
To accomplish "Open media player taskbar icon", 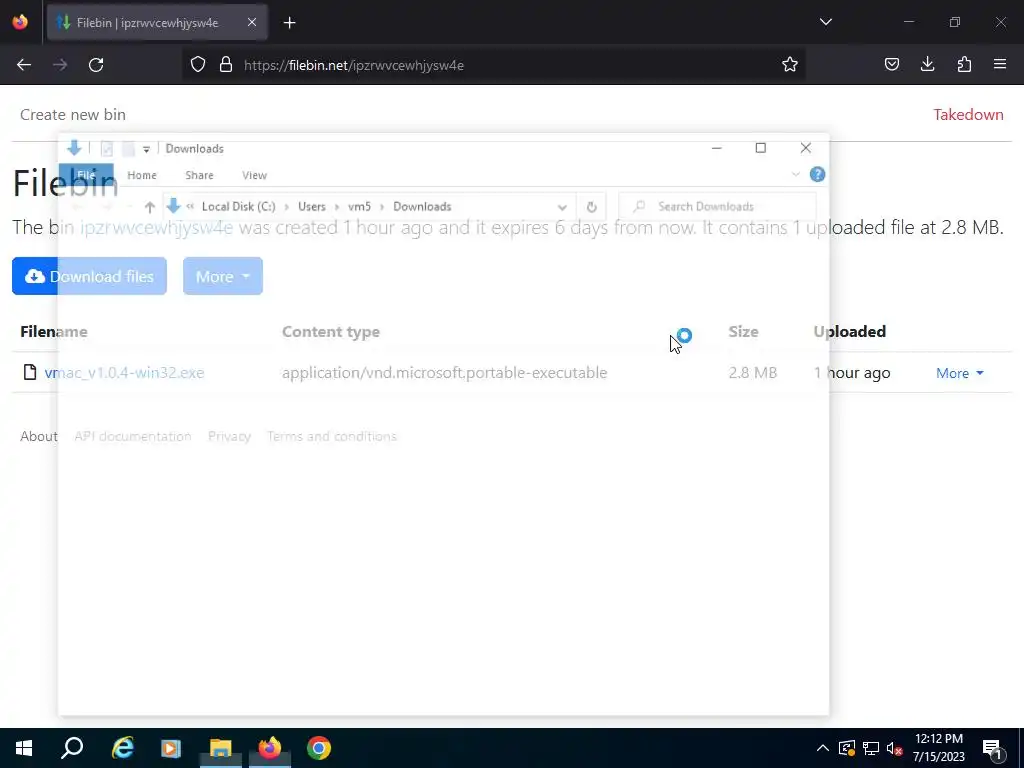I will coord(171,748).
